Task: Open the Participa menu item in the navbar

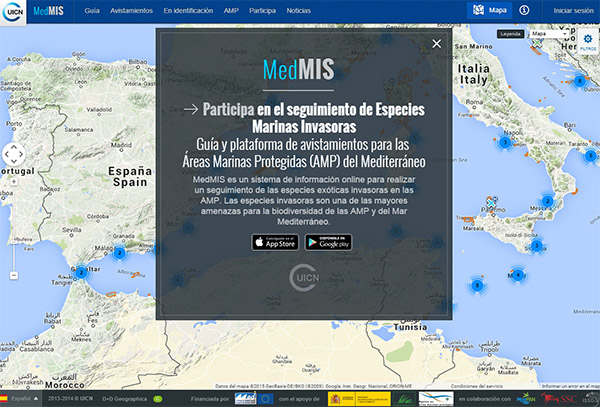Action: click(x=262, y=11)
